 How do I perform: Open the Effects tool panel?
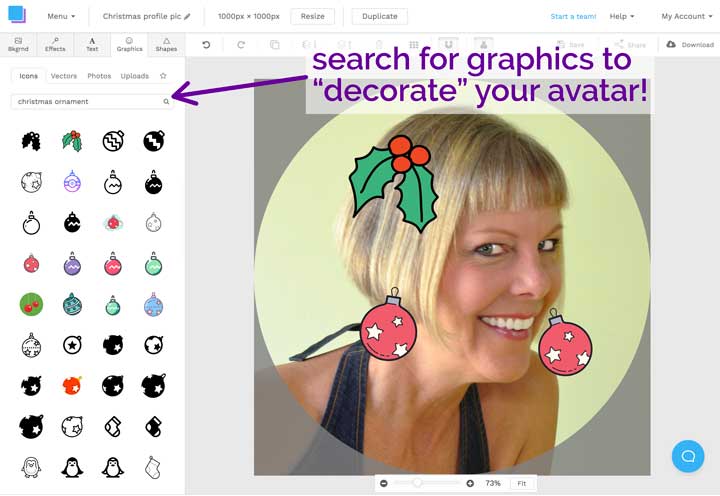[x=55, y=45]
